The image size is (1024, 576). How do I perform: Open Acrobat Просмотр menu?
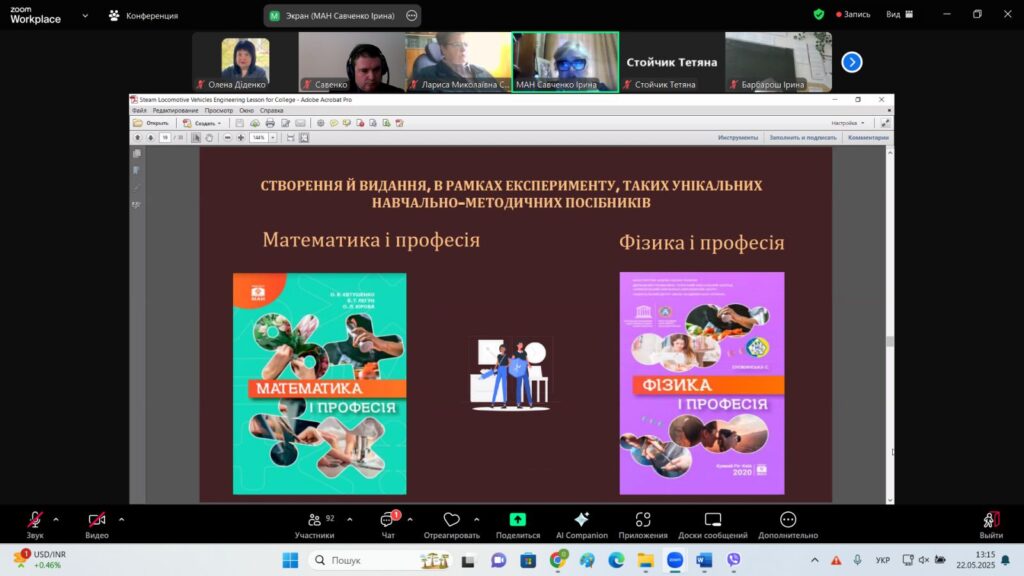pyautogui.click(x=219, y=111)
